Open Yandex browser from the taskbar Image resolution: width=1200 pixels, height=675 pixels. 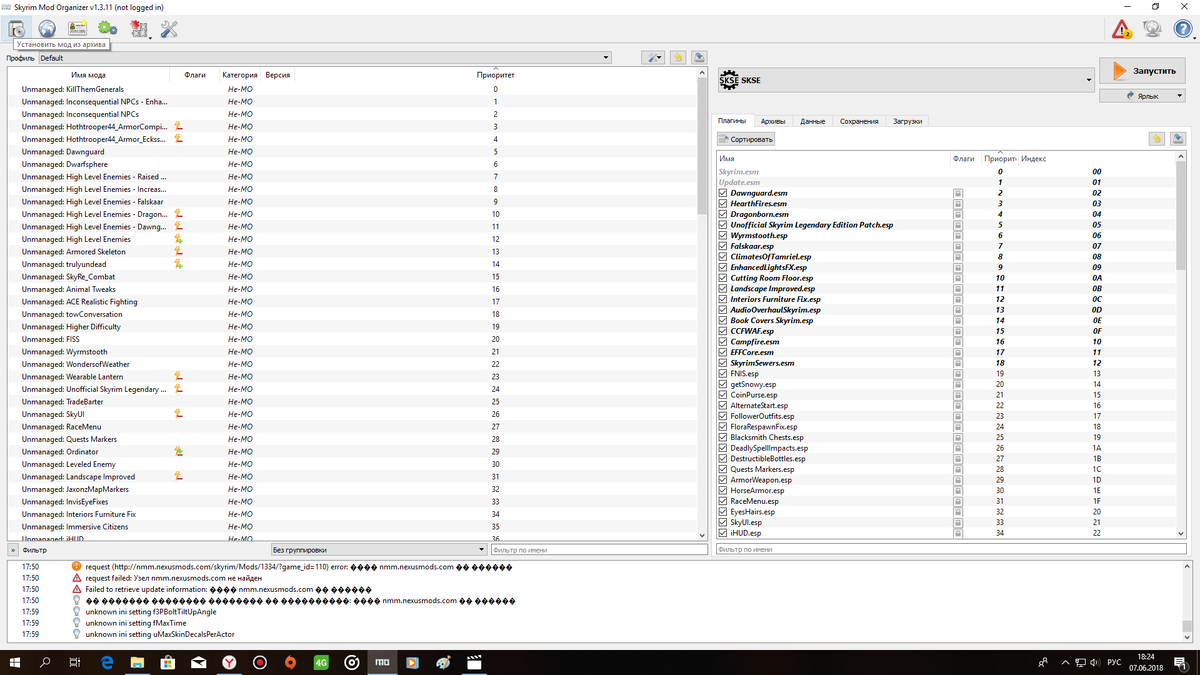(229, 662)
